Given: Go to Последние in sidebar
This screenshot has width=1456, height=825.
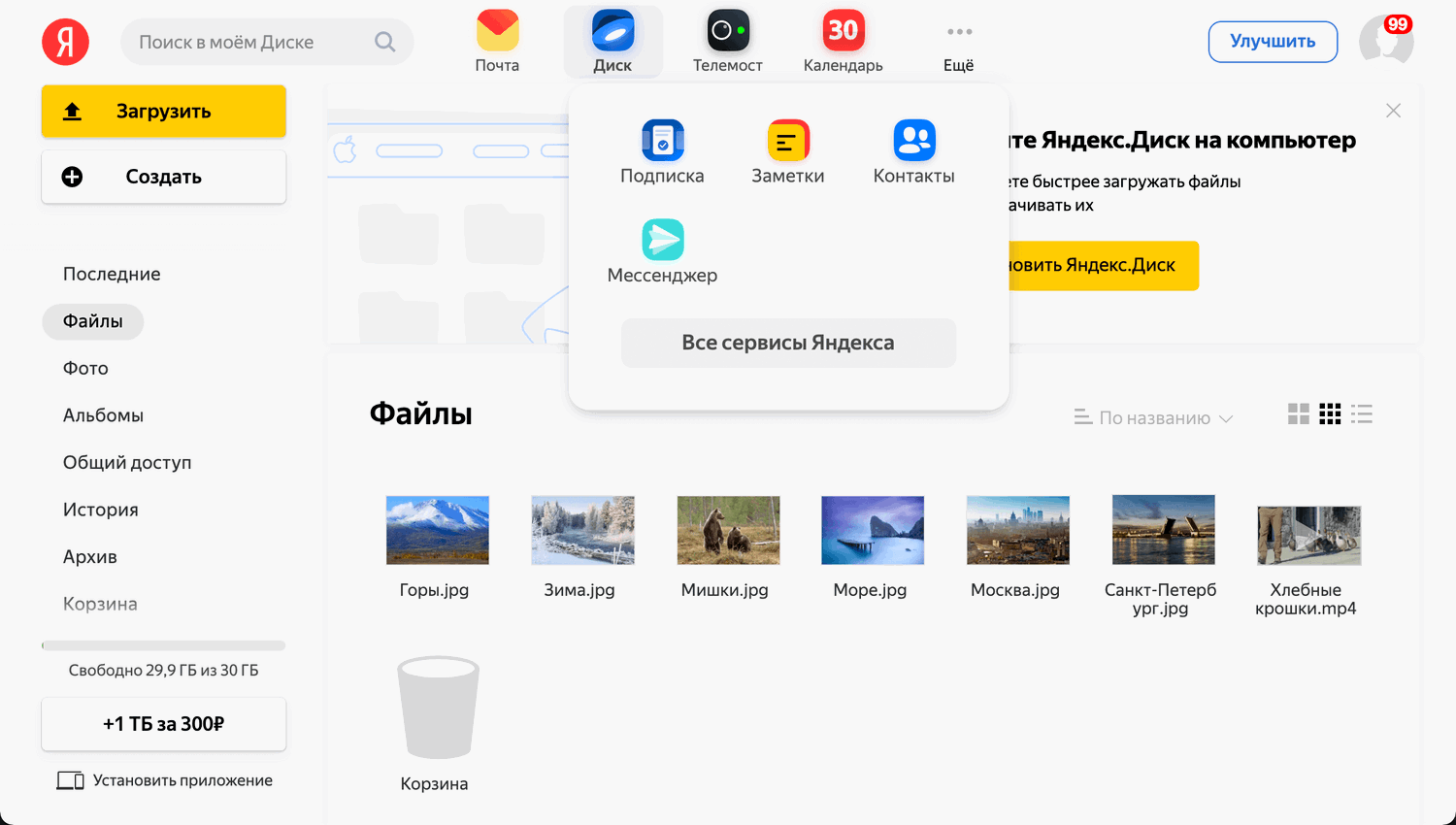Looking at the screenshot, I should click(x=112, y=274).
